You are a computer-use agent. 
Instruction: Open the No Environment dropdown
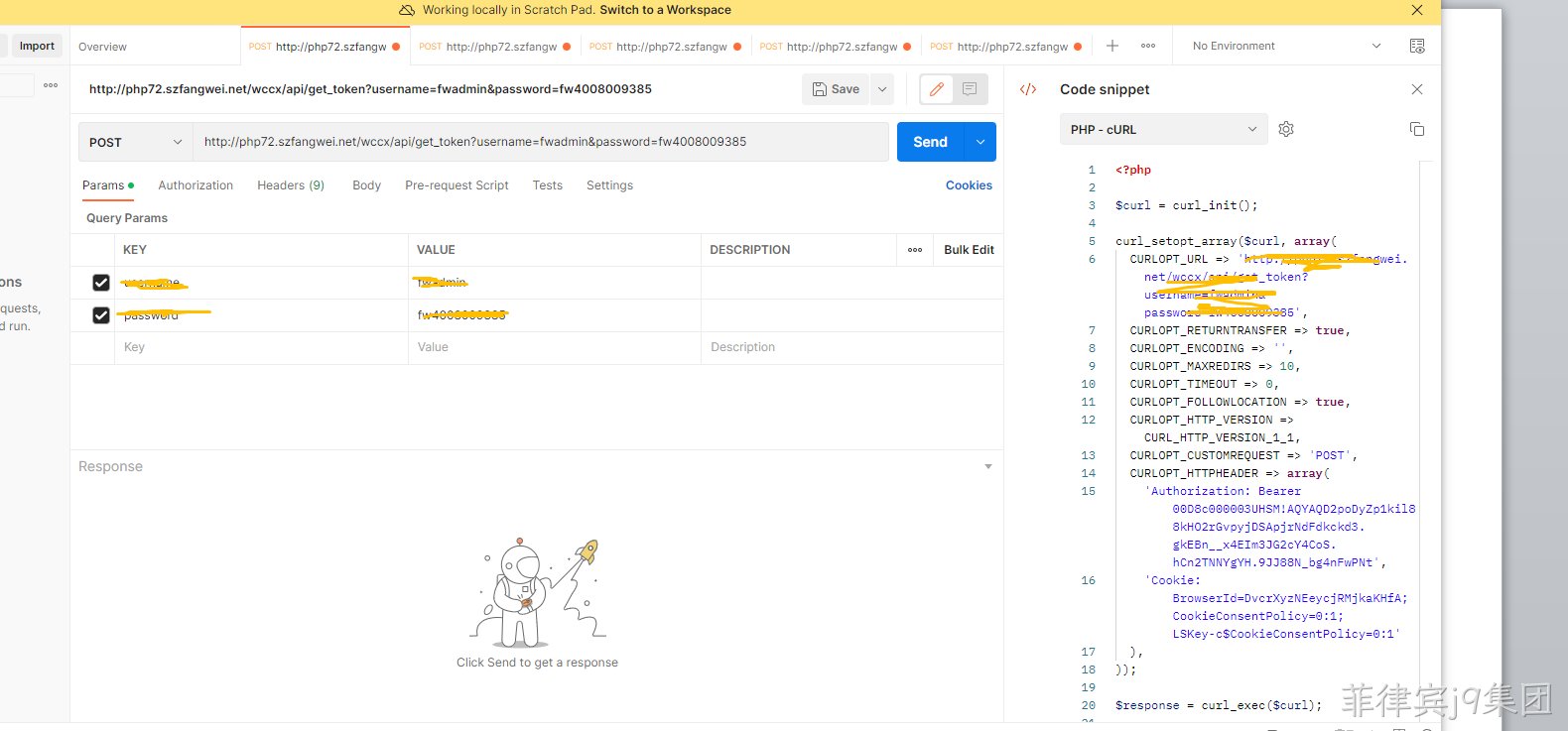point(1286,46)
